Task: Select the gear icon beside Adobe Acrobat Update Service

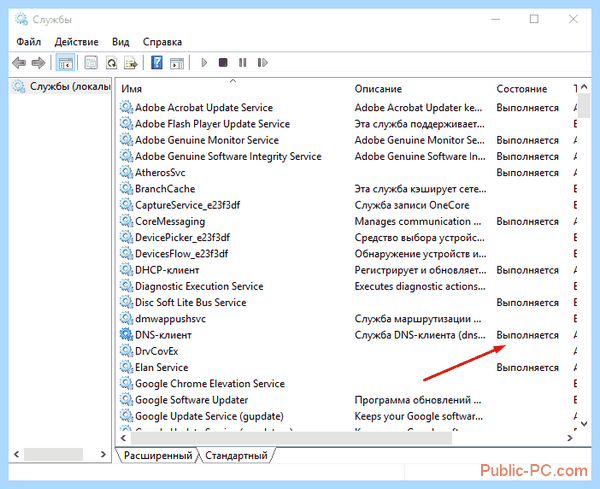Action: [126, 108]
